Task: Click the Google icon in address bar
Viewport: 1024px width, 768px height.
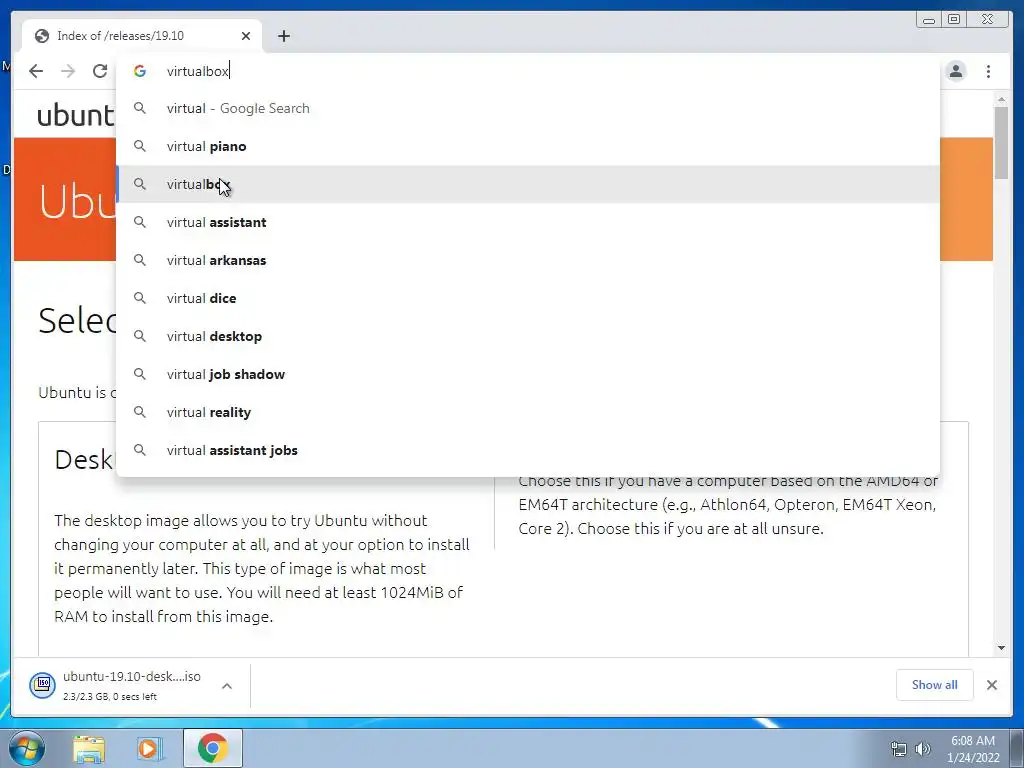Action: tap(140, 71)
